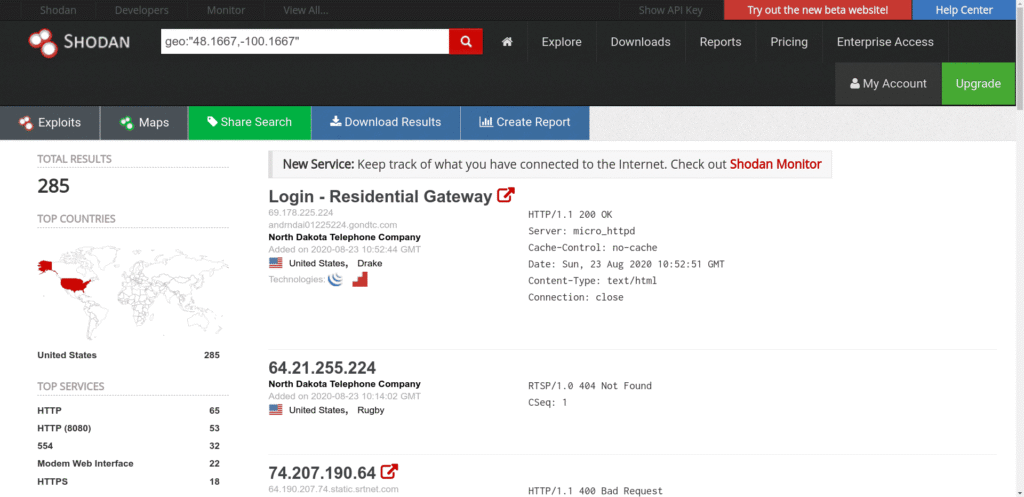The image size is (1024, 497).
Task: Open external link icon beside 74.207.190.64
Action: [x=390, y=471]
